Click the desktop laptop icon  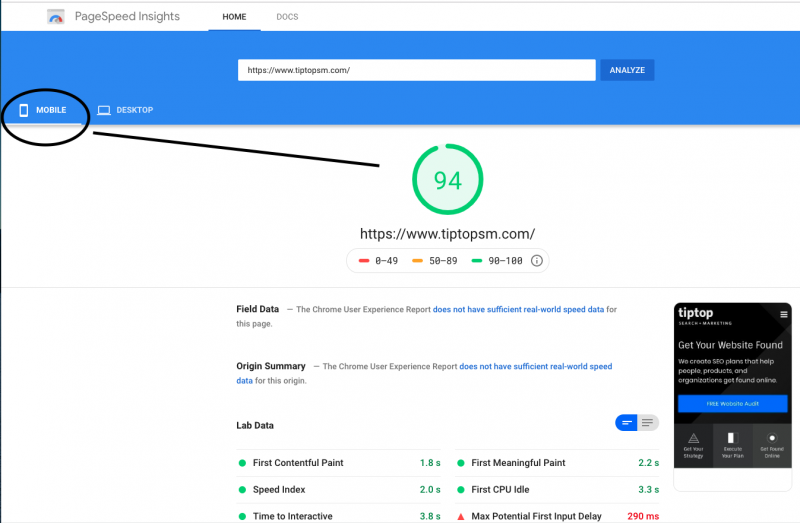click(104, 110)
